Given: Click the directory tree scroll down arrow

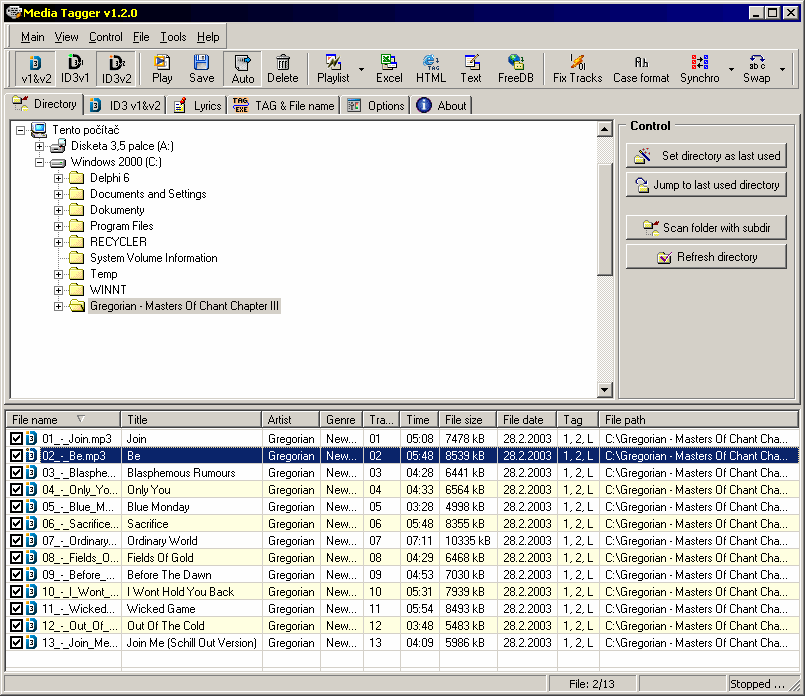Looking at the screenshot, I should click(x=605, y=390).
